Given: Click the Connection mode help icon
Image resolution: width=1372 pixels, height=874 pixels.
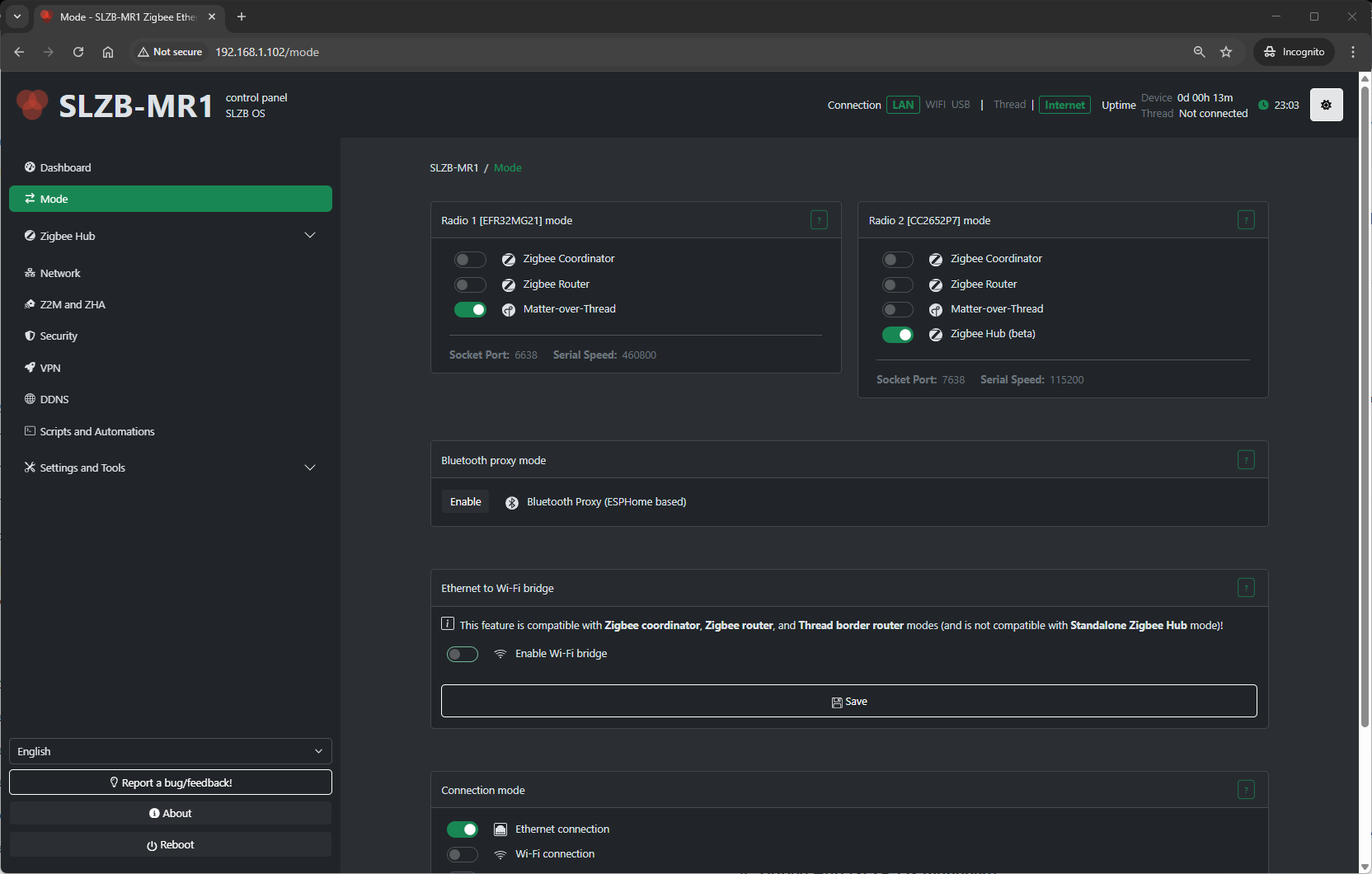Looking at the screenshot, I should click(1246, 790).
